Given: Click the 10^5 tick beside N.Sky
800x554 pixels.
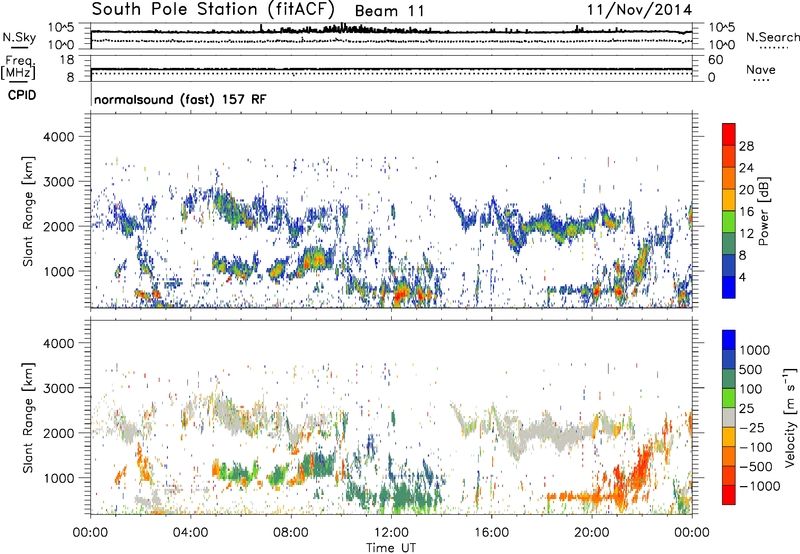Looking at the screenshot, I should pos(61,27).
